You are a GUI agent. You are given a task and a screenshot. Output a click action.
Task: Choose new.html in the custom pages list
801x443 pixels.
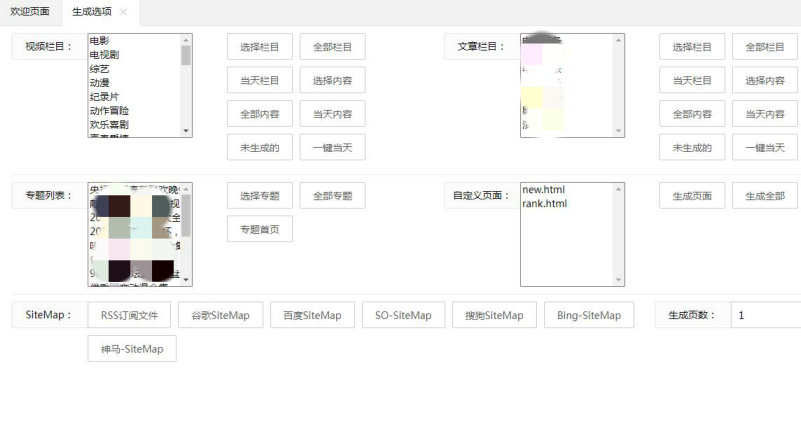coord(544,190)
